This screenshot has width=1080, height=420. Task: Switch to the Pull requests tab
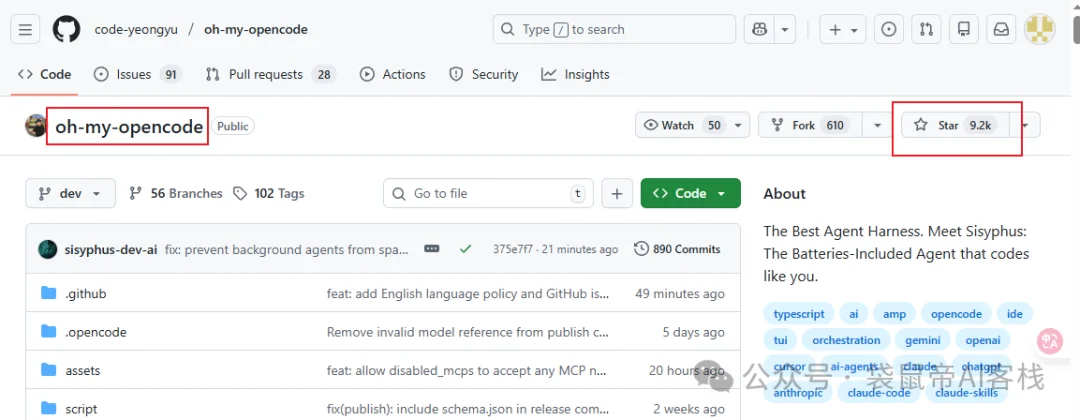pos(271,74)
